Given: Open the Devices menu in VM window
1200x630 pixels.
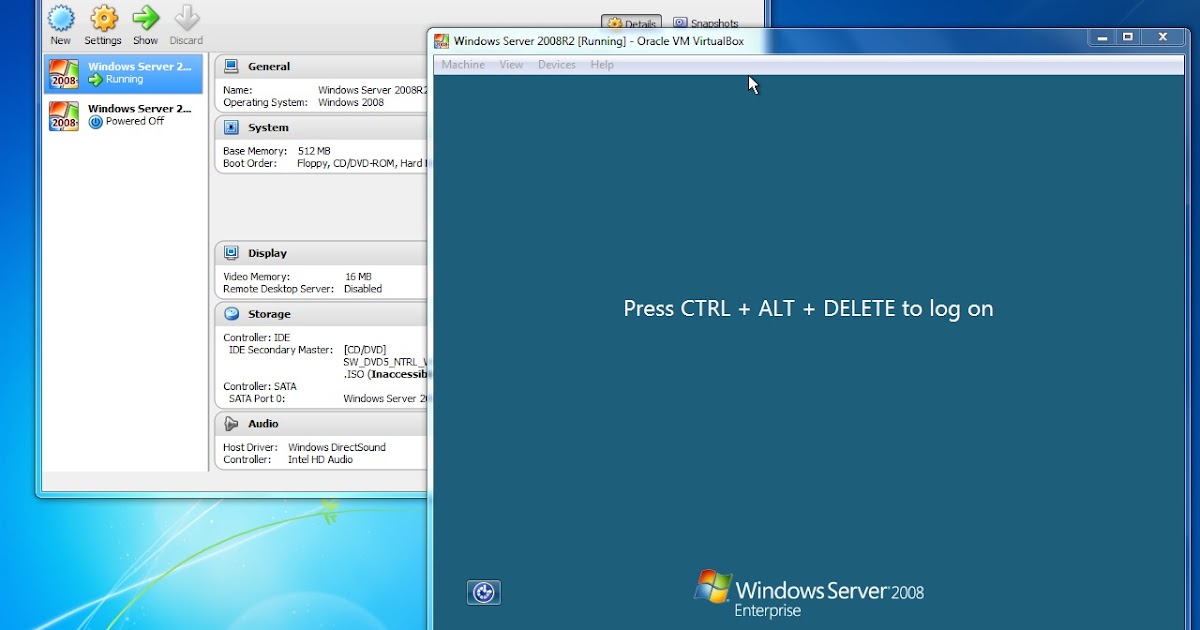Looking at the screenshot, I should [557, 64].
